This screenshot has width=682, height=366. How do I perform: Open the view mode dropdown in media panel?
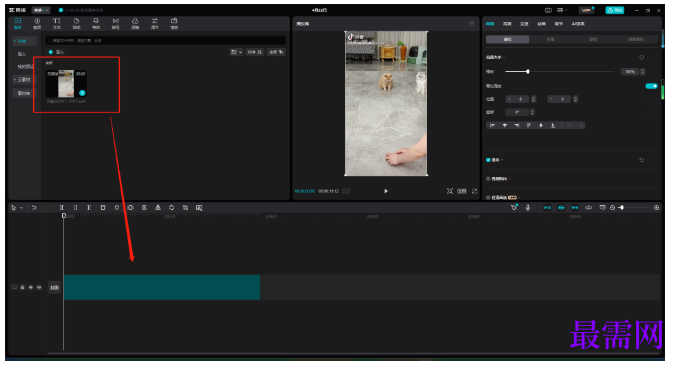tap(236, 52)
